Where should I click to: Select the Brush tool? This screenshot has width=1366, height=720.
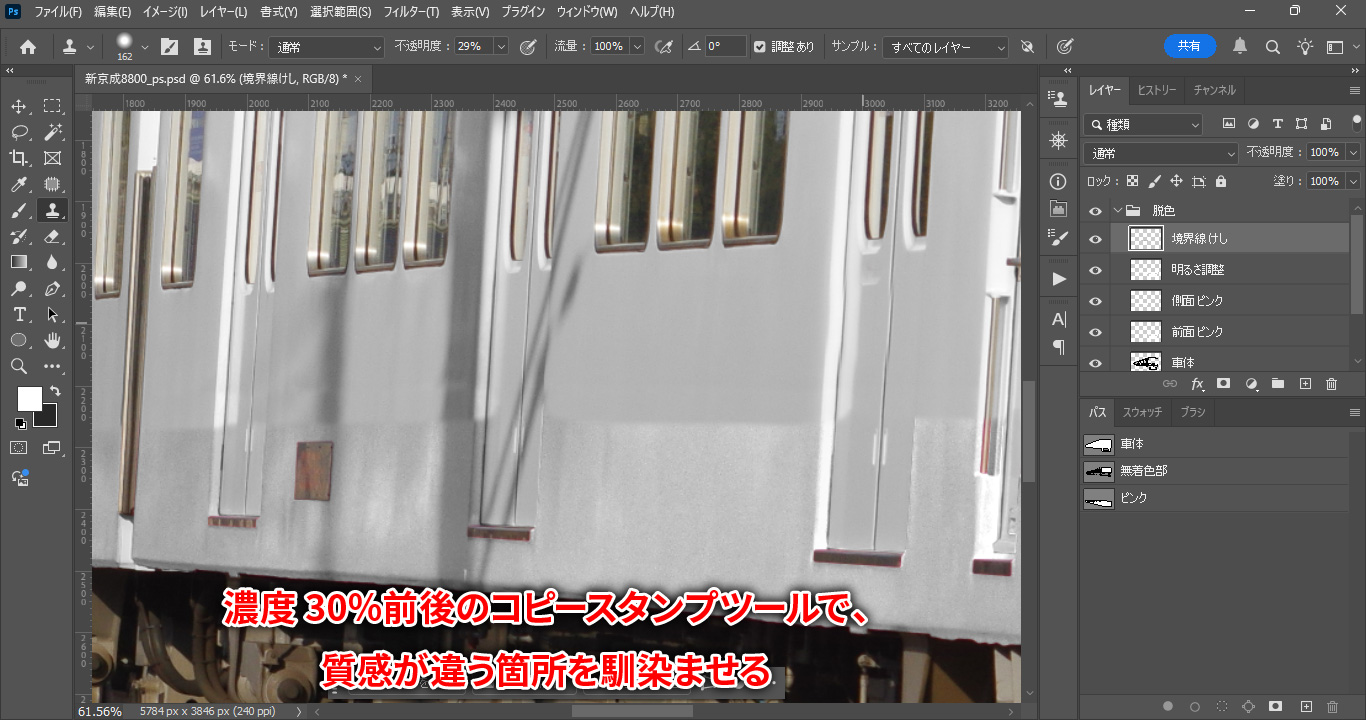[19, 210]
